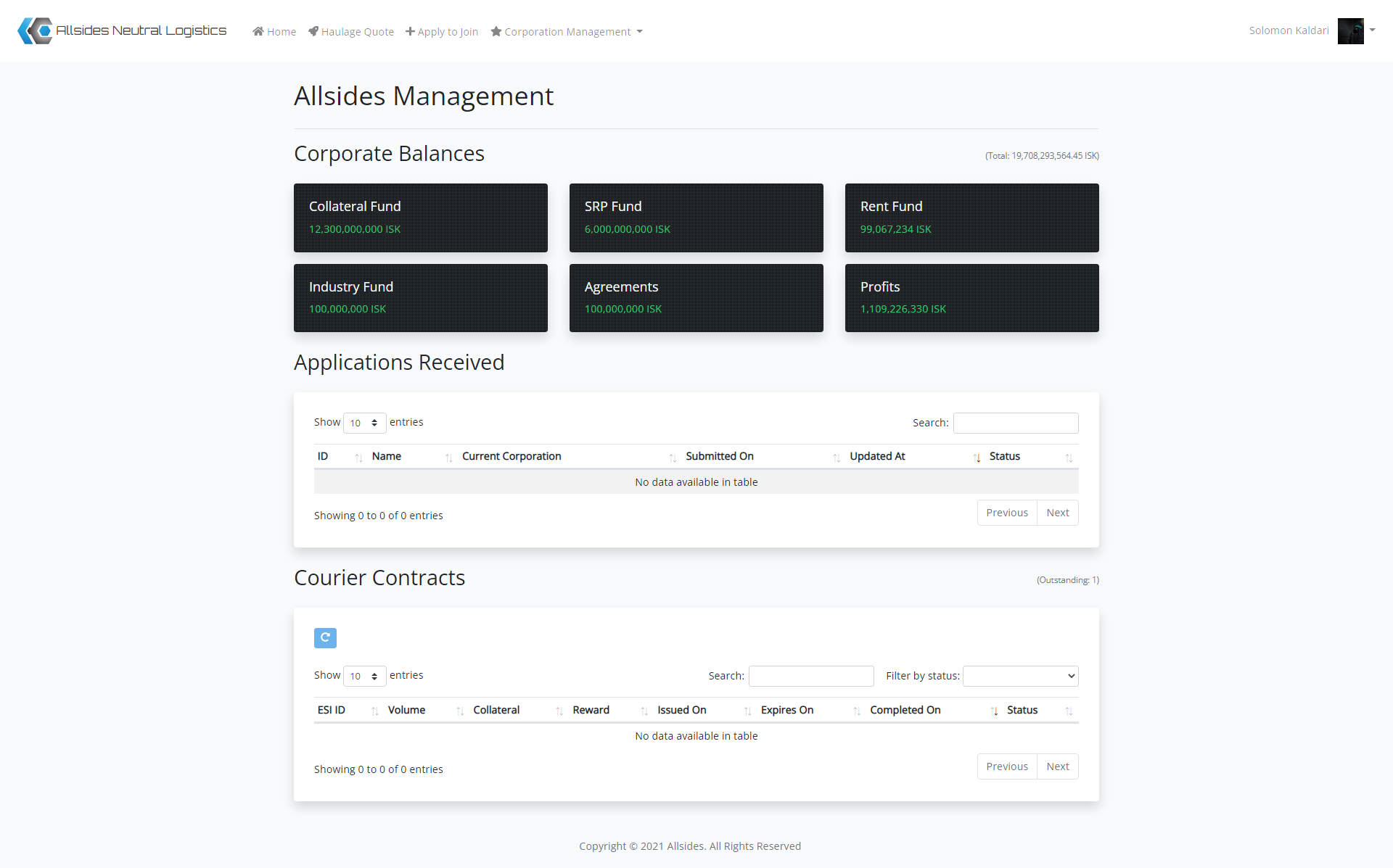This screenshot has height=868, width=1393.
Task: Sort applications by ID column arrows
Action: click(x=358, y=457)
